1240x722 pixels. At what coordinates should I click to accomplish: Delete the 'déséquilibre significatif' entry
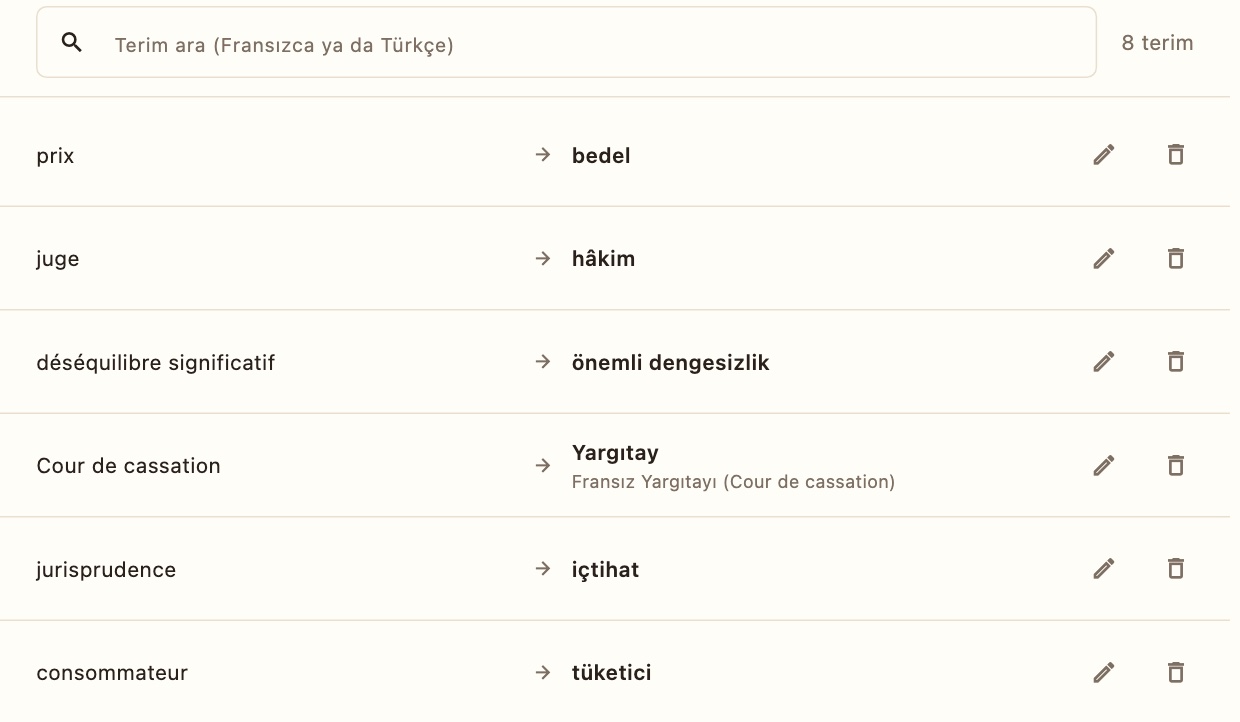1176,361
